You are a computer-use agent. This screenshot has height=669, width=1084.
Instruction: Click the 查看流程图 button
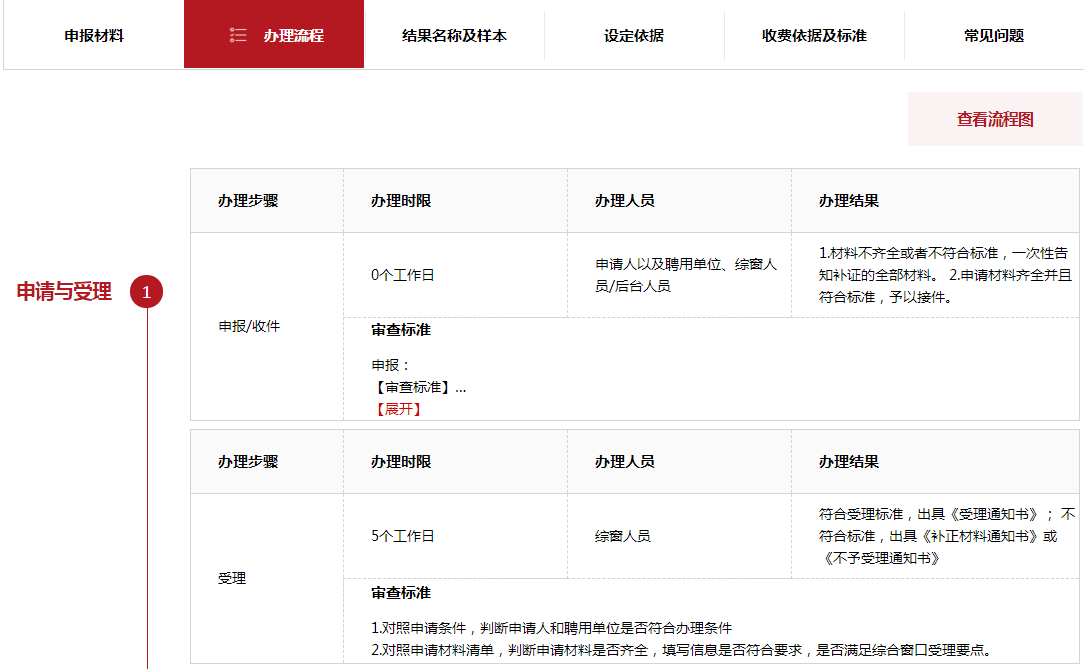[996, 119]
